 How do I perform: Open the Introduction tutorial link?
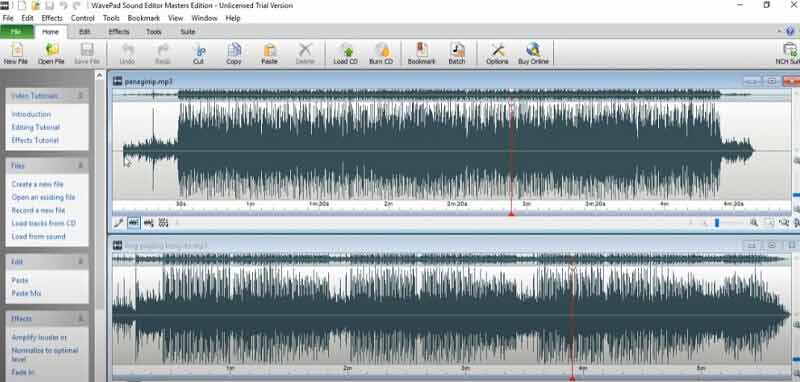coord(31,114)
